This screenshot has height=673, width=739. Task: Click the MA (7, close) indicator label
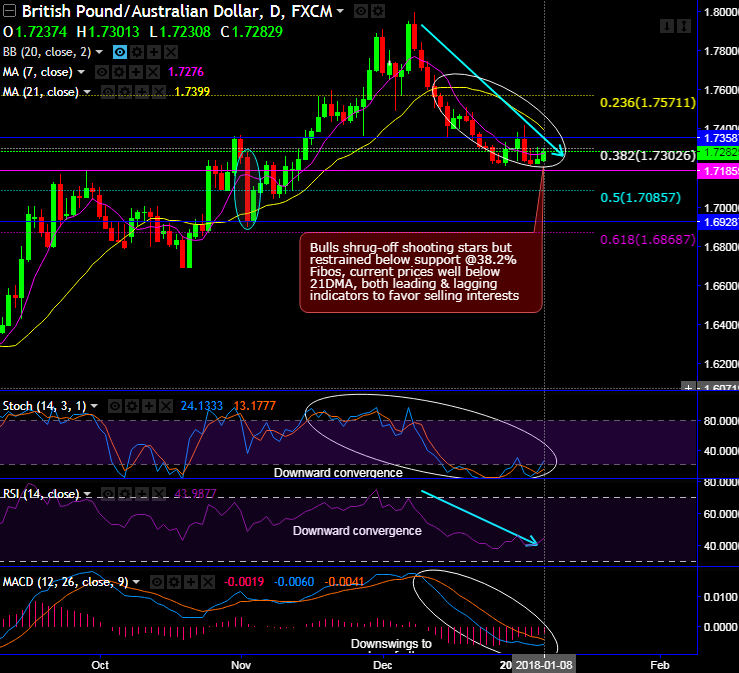(x=38, y=72)
